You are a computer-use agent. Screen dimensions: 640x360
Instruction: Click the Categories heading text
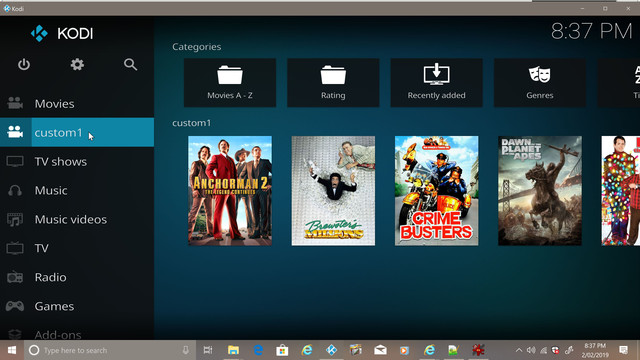pyautogui.click(x=196, y=47)
